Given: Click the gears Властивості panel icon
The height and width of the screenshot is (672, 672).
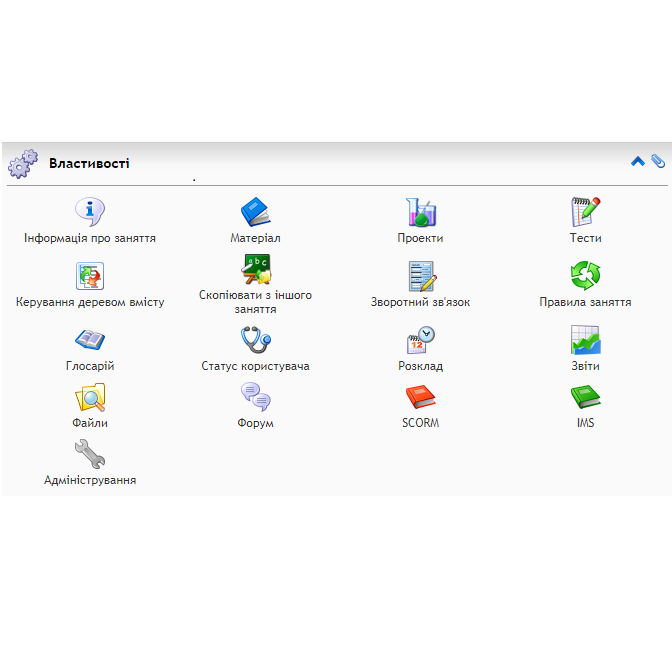Looking at the screenshot, I should click(23, 164).
